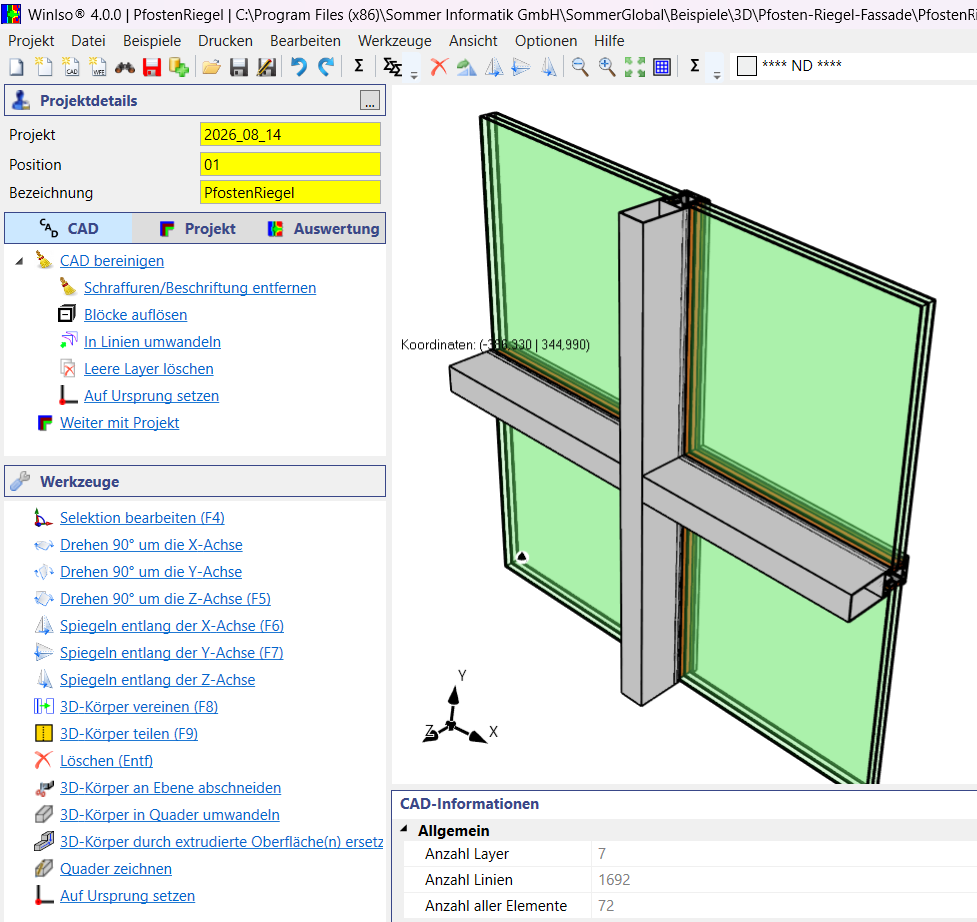Viewport: 977px width, 922px height.
Task: Click the CAD bereinigen link
Action: [112, 261]
